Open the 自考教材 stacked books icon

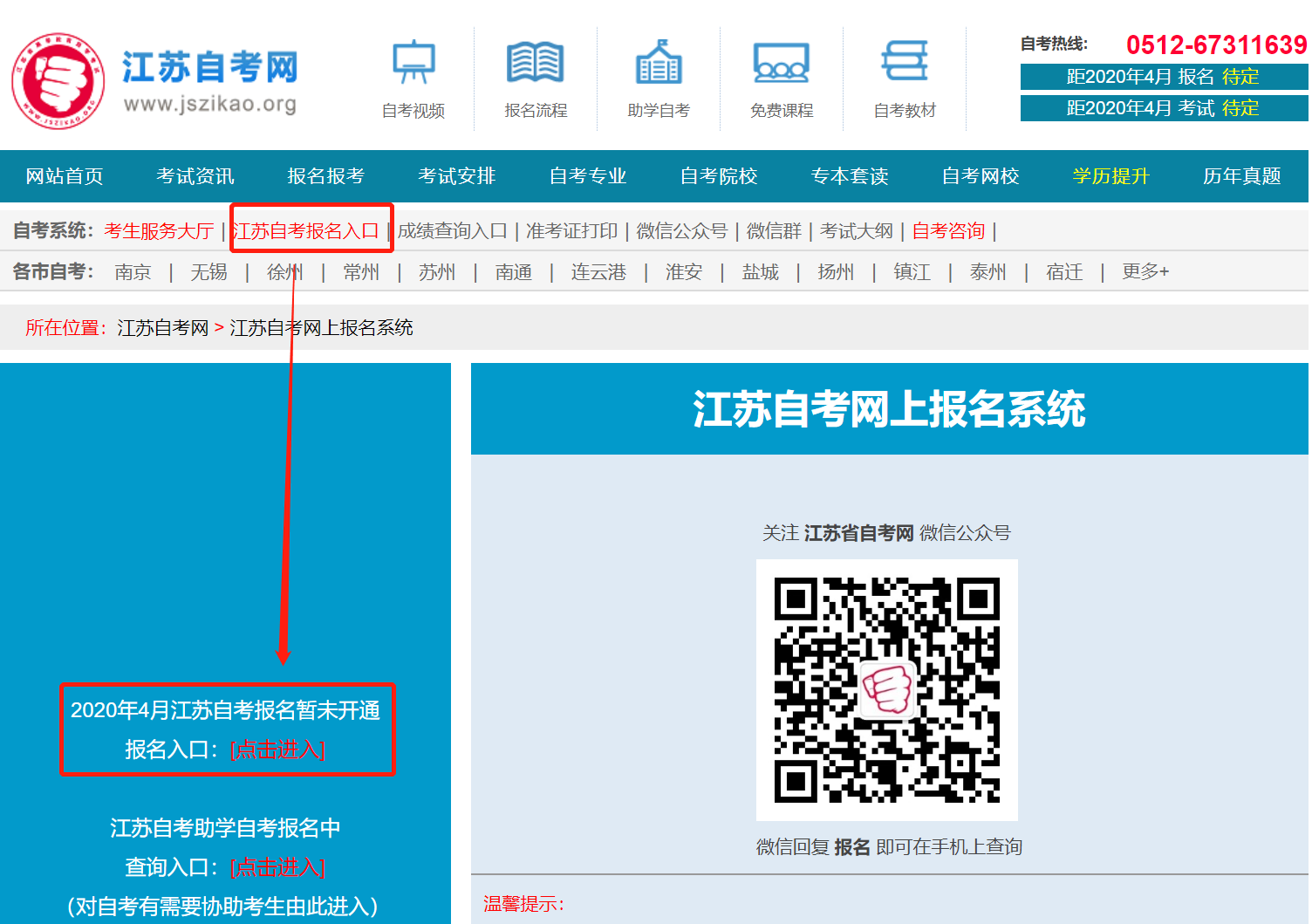905,62
